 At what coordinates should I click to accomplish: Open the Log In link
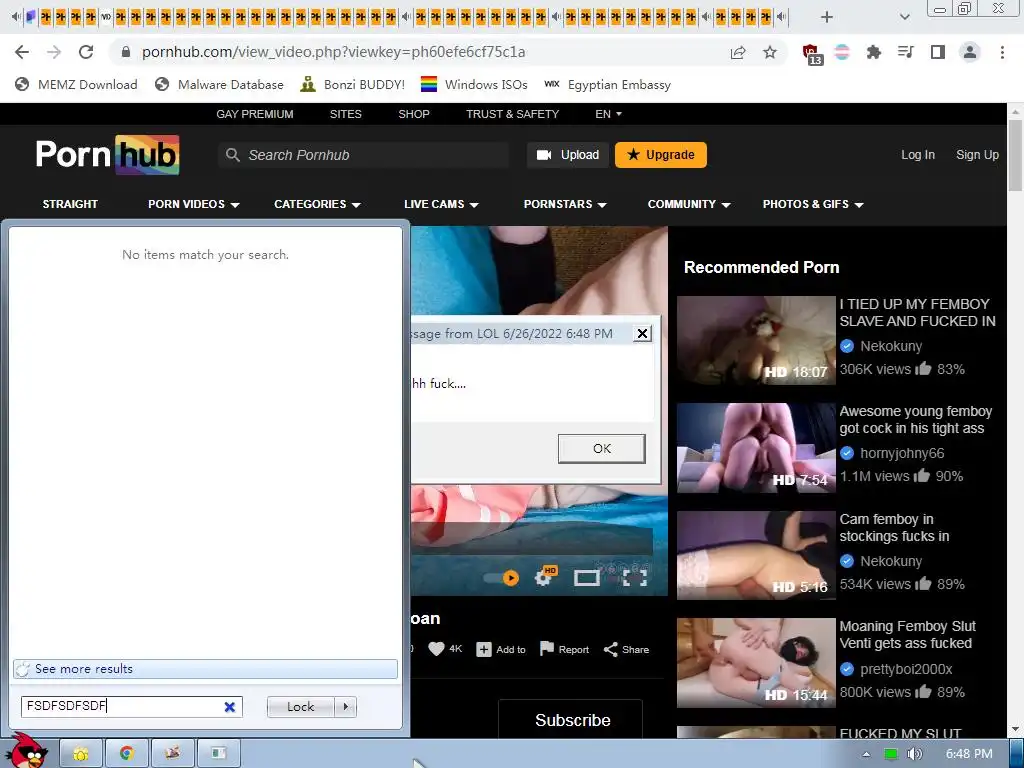(x=918, y=155)
